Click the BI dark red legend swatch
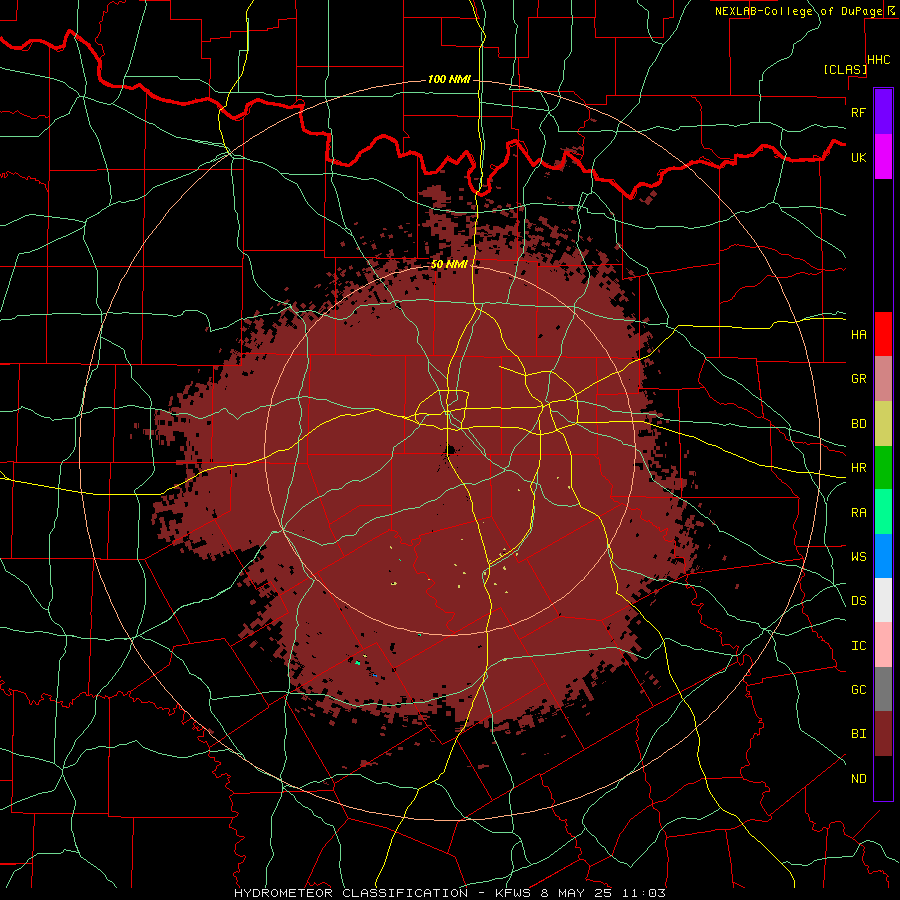900x900 pixels. (883, 734)
